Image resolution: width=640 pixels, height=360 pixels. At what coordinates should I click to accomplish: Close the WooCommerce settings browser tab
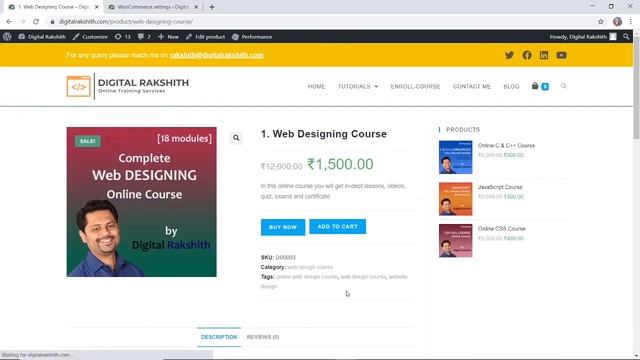[x=196, y=7]
